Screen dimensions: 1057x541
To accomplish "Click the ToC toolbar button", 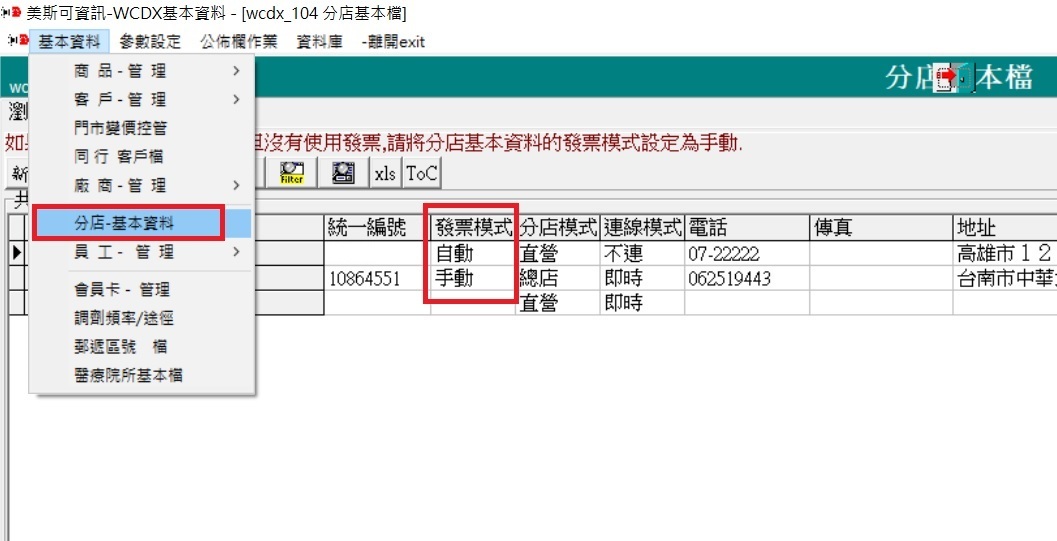I will 422,173.
